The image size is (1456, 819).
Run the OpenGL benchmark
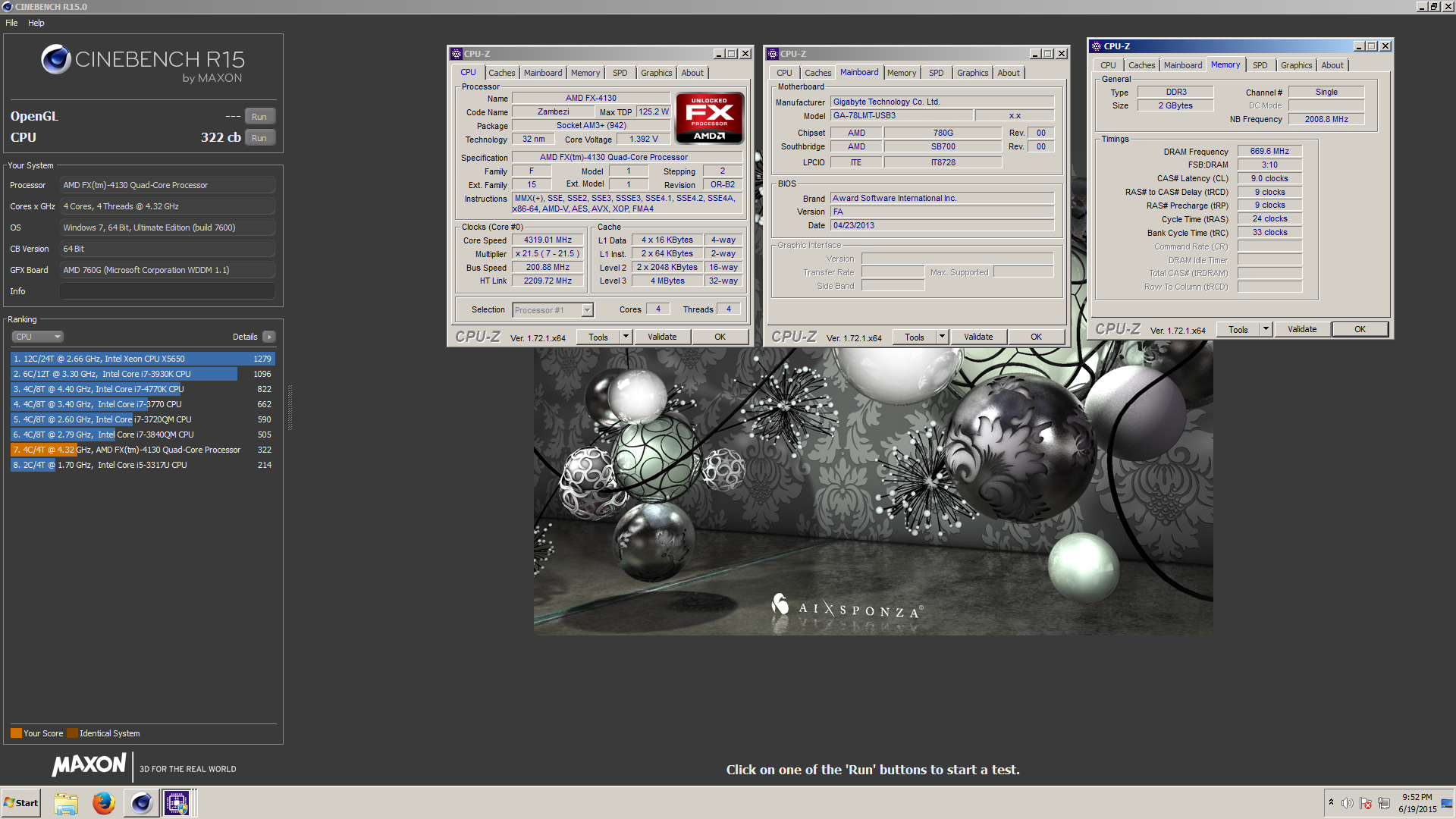[x=259, y=117]
